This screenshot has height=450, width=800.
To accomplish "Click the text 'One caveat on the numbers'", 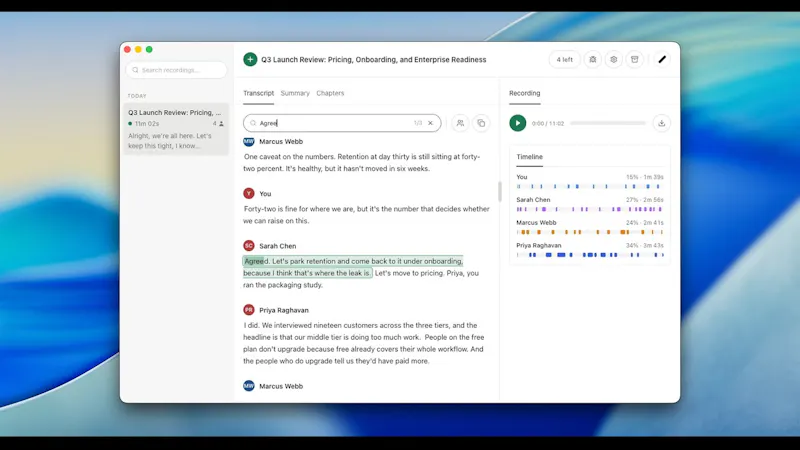I will point(288,157).
